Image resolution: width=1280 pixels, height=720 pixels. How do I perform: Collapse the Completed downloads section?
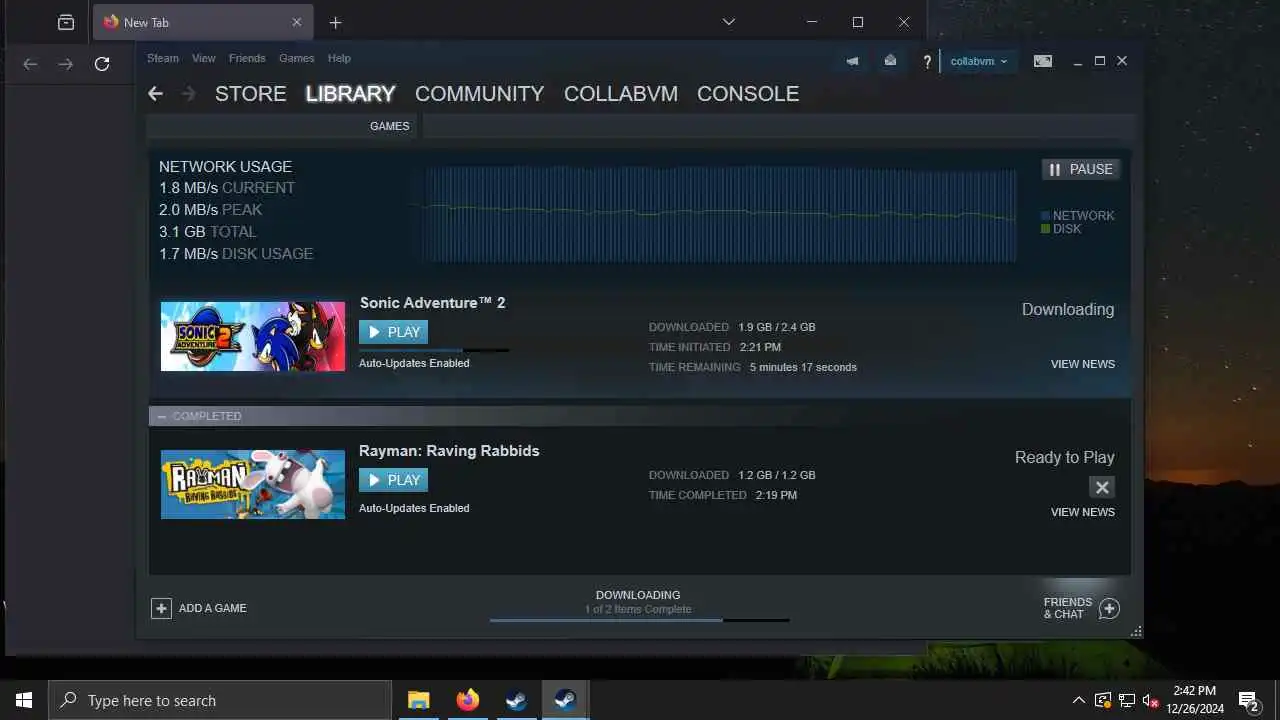[162, 416]
